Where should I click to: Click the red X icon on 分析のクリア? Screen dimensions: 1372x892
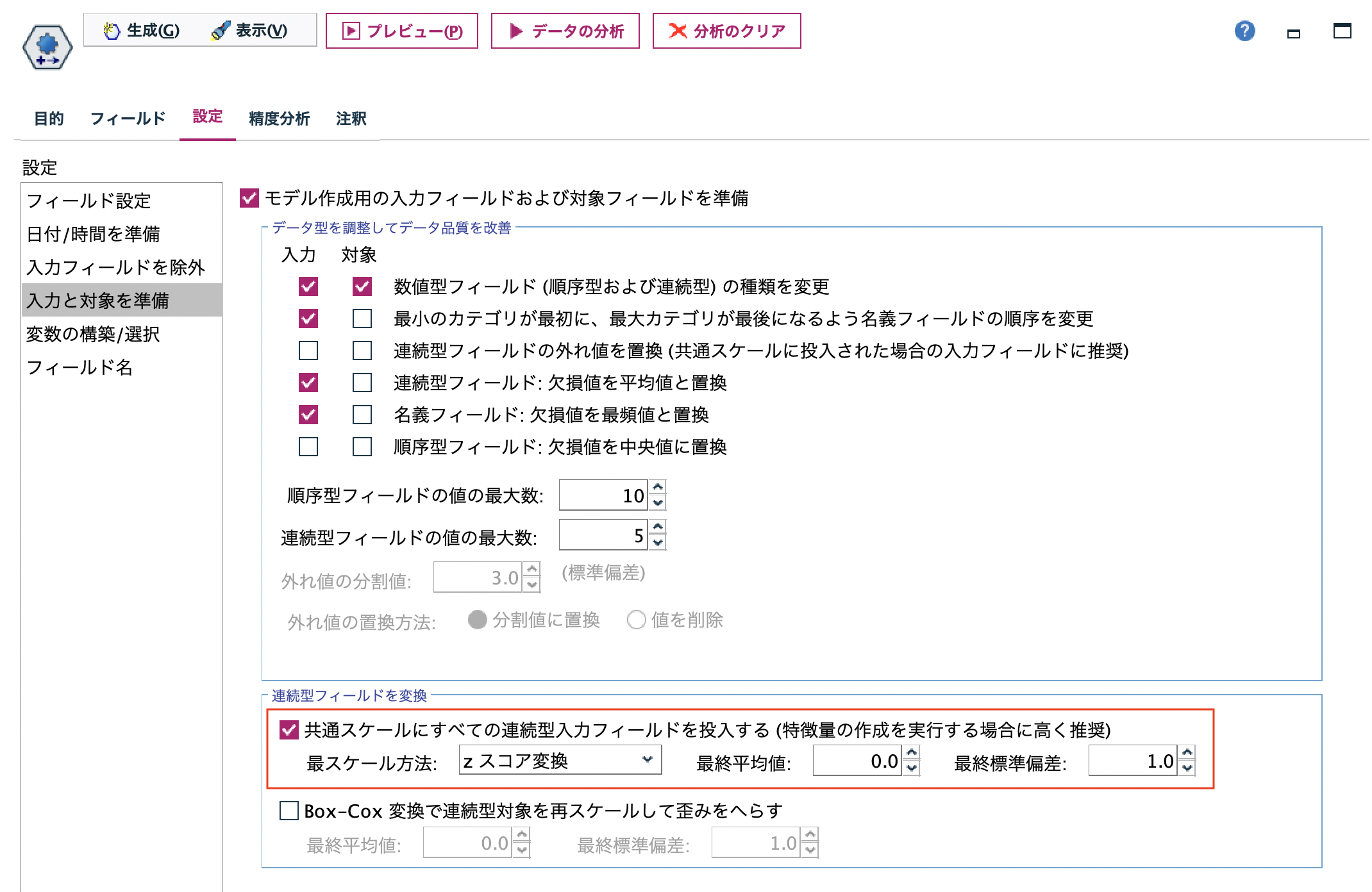point(678,29)
